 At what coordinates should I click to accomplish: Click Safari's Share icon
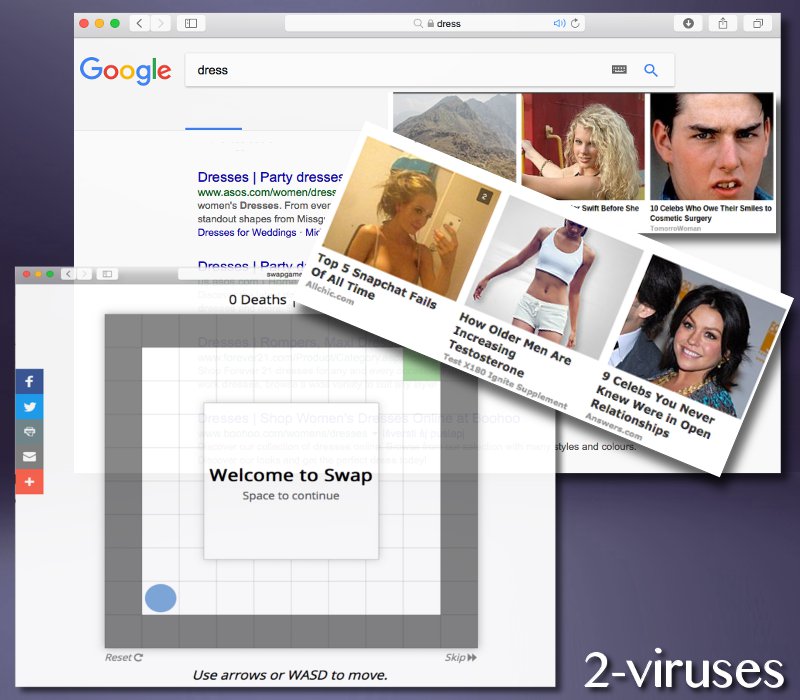pyautogui.click(x=722, y=23)
